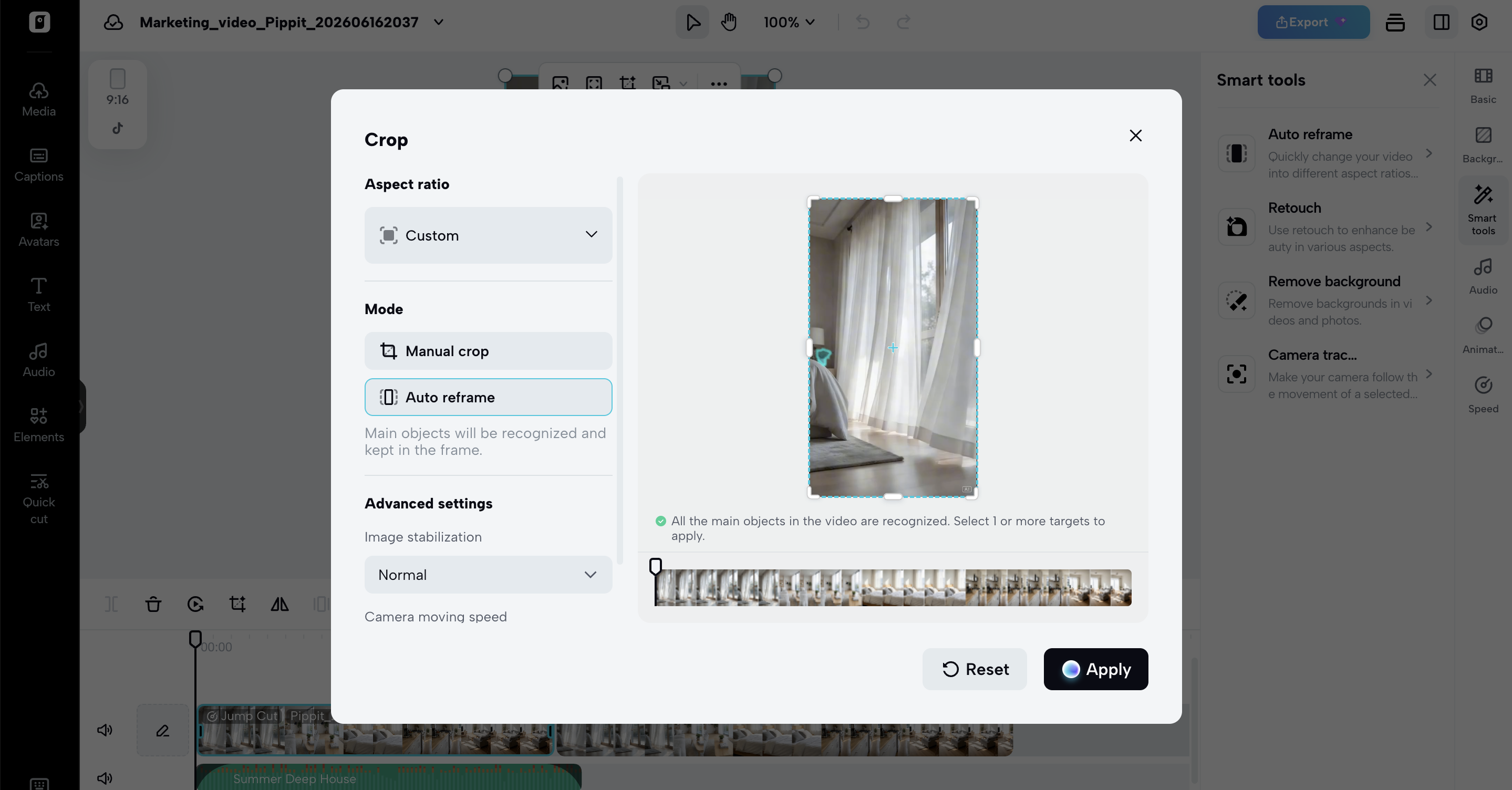Image resolution: width=1512 pixels, height=790 pixels.
Task: Click the Apply button
Action: (1096, 669)
